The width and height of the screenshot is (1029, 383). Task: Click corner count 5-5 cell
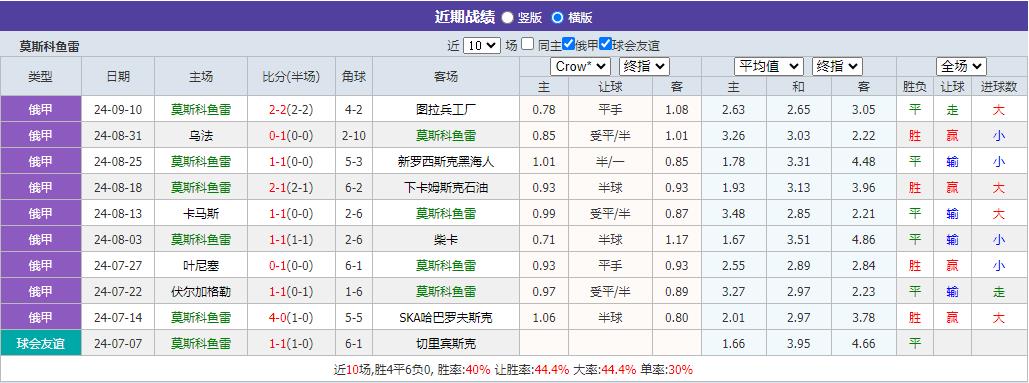point(354,317)
